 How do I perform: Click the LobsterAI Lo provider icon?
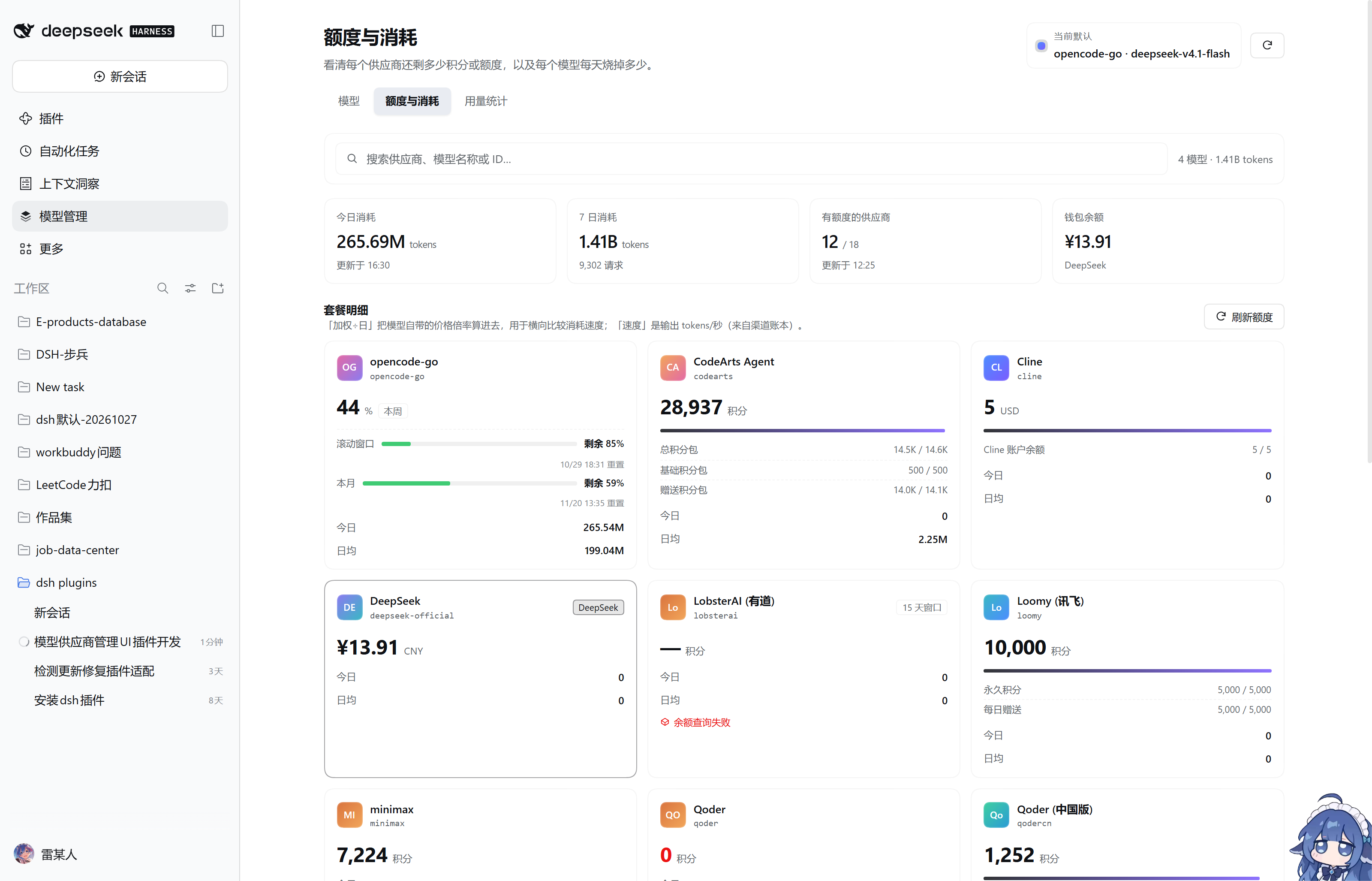click(x=673, y=607)
